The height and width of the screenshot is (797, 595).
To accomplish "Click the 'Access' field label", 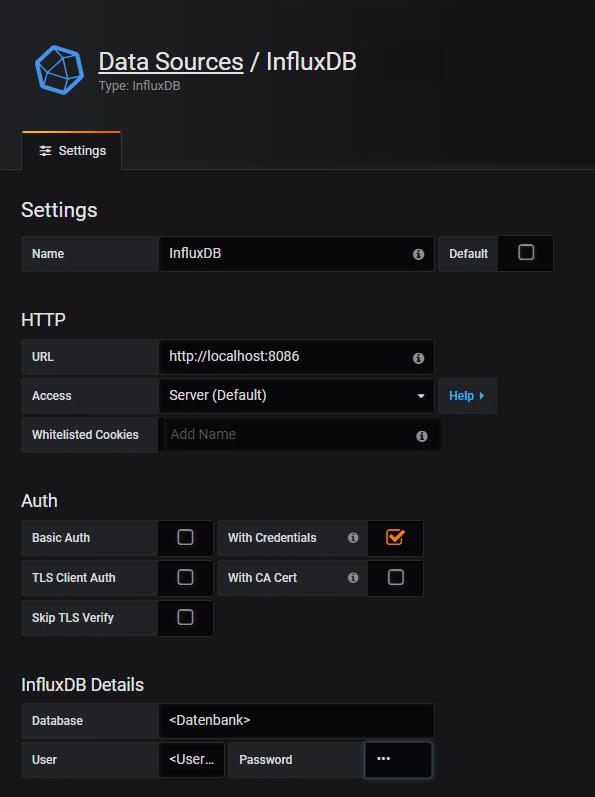I will (x=51, y=395).
